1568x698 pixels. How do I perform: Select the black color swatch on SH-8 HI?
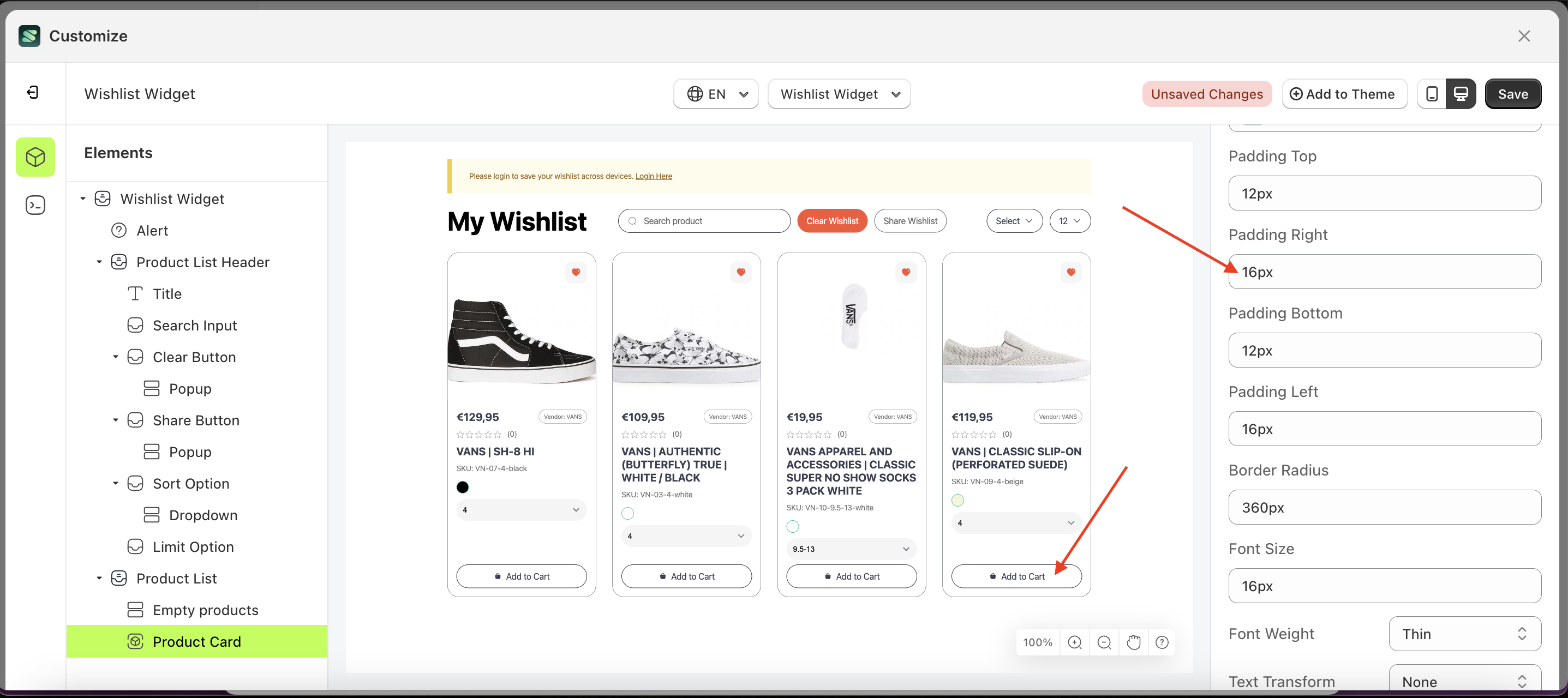tap(463, 487)
